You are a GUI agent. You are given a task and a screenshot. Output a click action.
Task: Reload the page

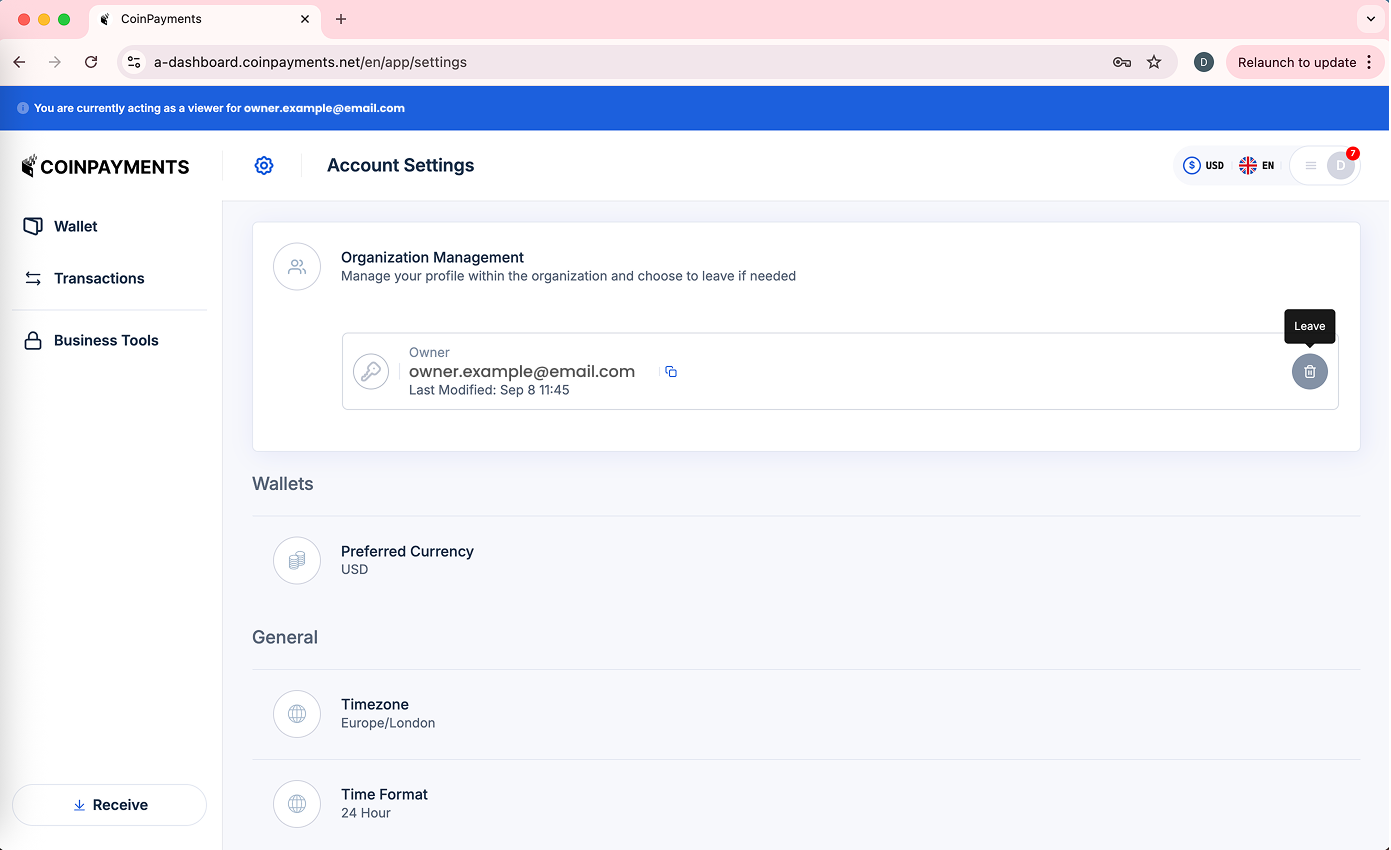tap(91, 62)
